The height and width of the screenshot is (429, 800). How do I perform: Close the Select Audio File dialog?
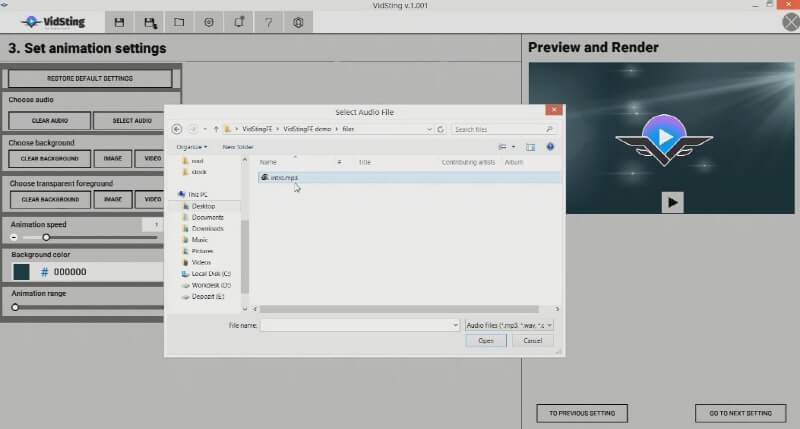point(554,110)
